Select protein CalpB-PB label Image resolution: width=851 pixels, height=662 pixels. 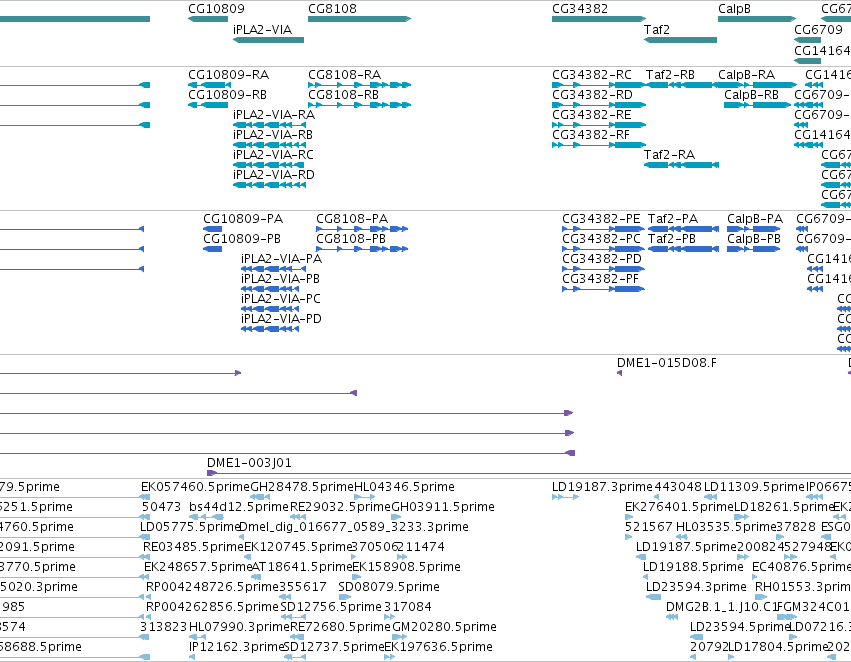(x=754, y=239)
